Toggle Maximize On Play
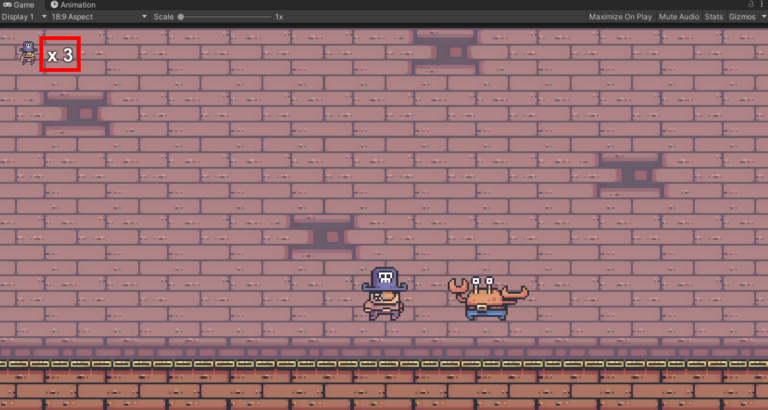This screenshot has width=768, height=410. (x=620, y=17)
